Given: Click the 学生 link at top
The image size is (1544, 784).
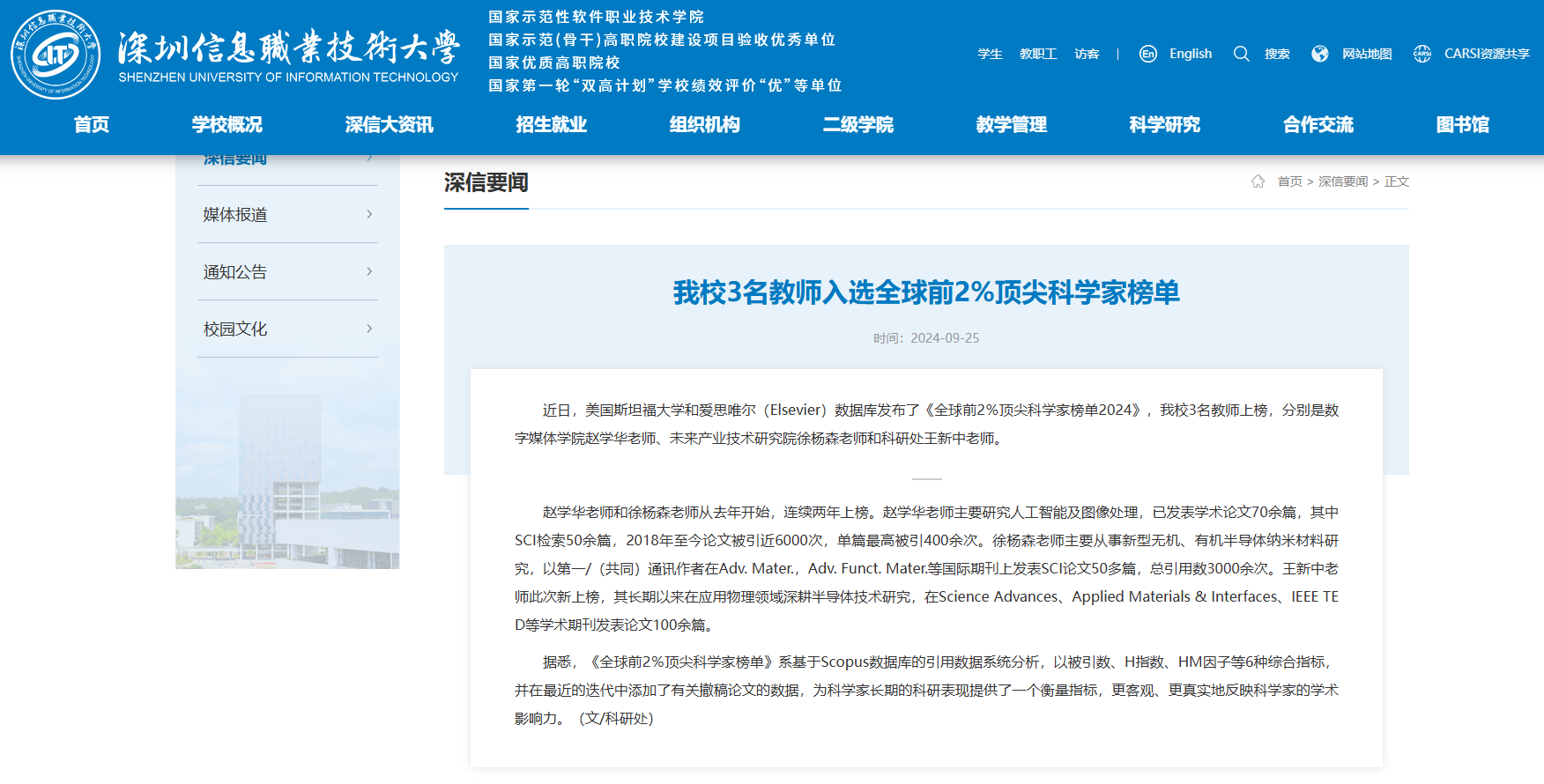Looking at the screenshot, I should 990,54.
